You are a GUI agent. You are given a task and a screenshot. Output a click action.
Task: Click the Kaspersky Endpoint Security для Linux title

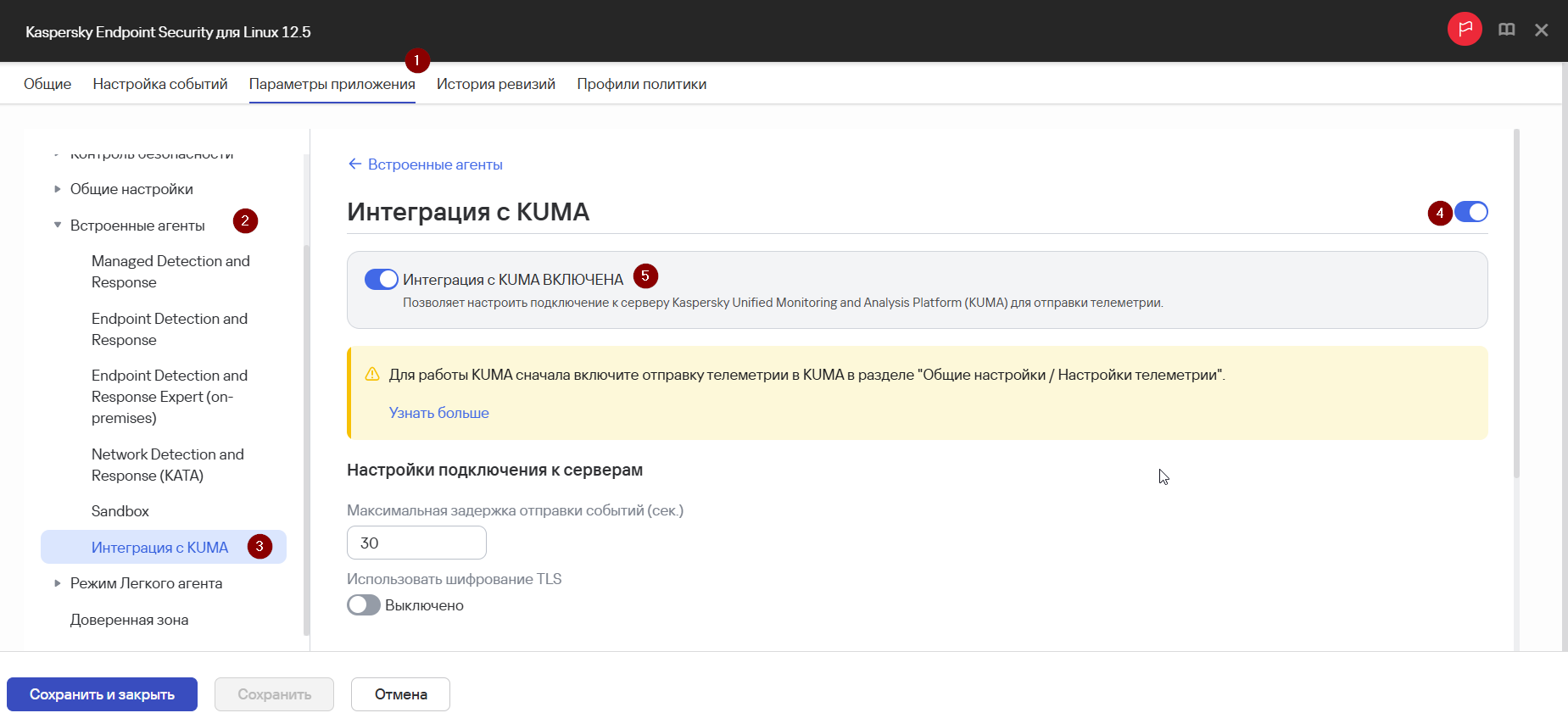coord(168,32)
